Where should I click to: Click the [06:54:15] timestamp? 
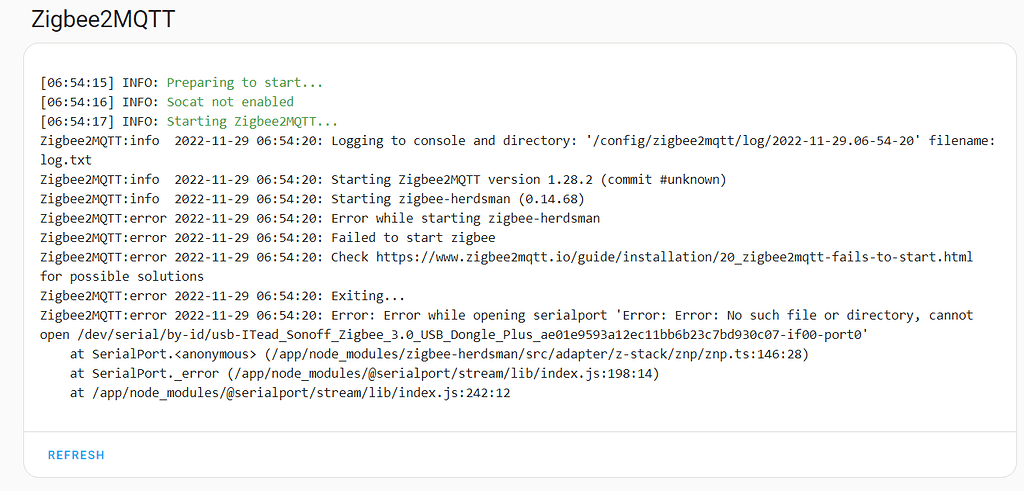pyautogui.click(x=77, y=82)
